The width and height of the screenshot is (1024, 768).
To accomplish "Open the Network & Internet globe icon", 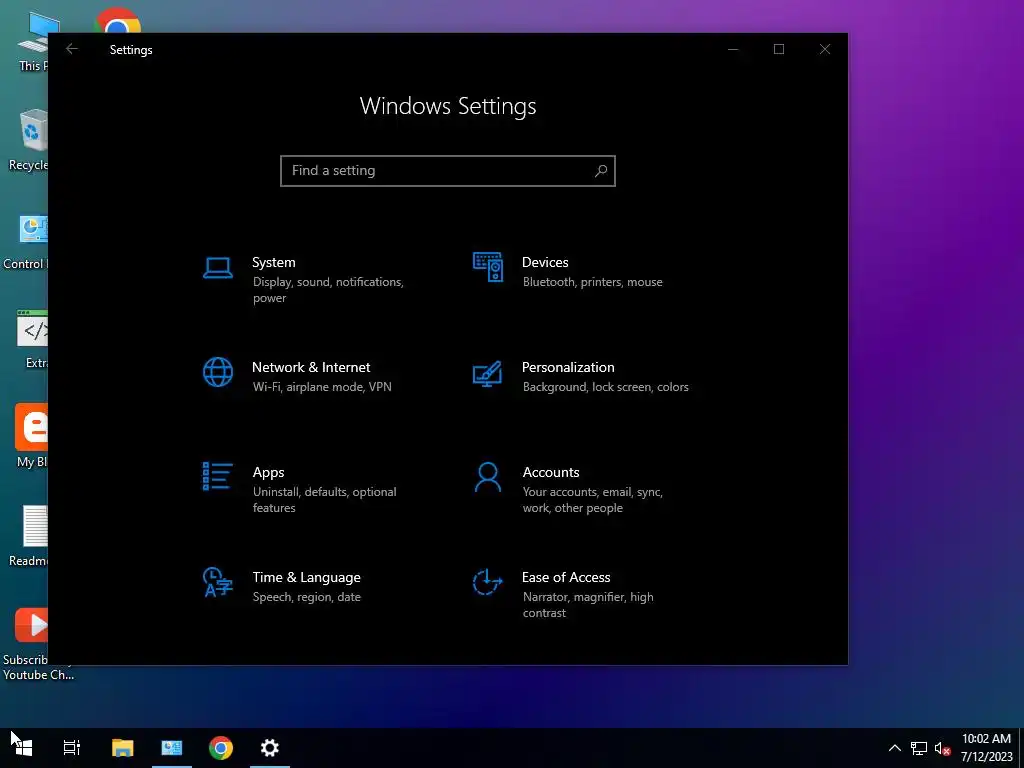I will [x=217, y=372].
